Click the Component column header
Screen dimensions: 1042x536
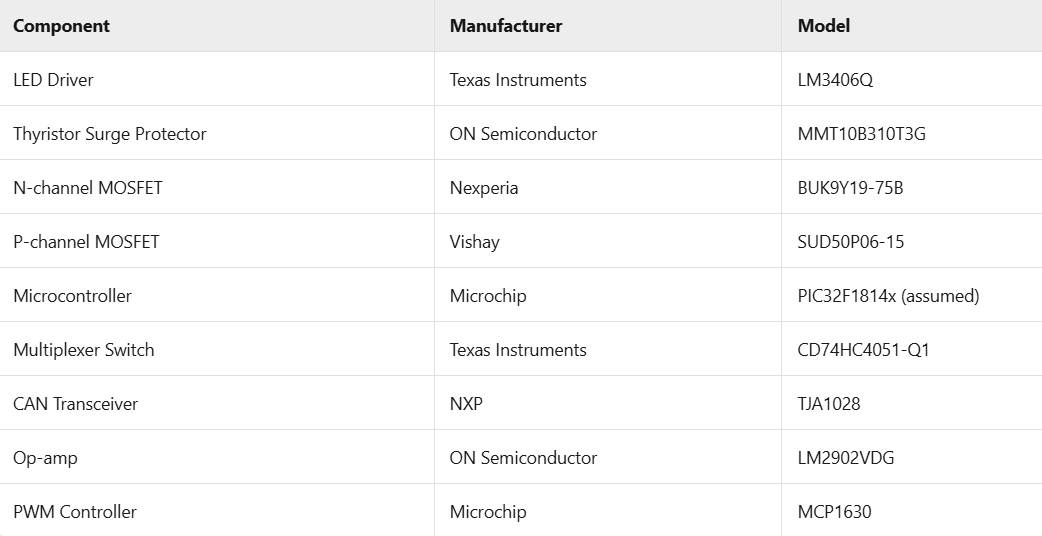coord(61,26)
